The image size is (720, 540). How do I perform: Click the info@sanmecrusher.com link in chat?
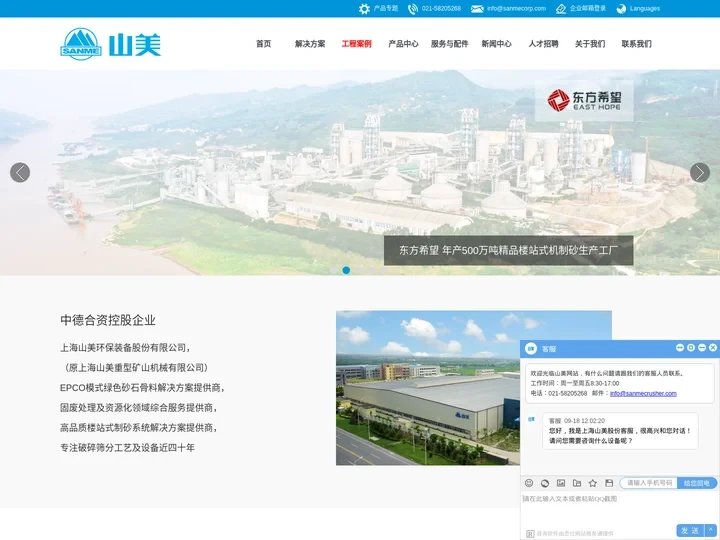pyautogui.click(x=643, y=394)
